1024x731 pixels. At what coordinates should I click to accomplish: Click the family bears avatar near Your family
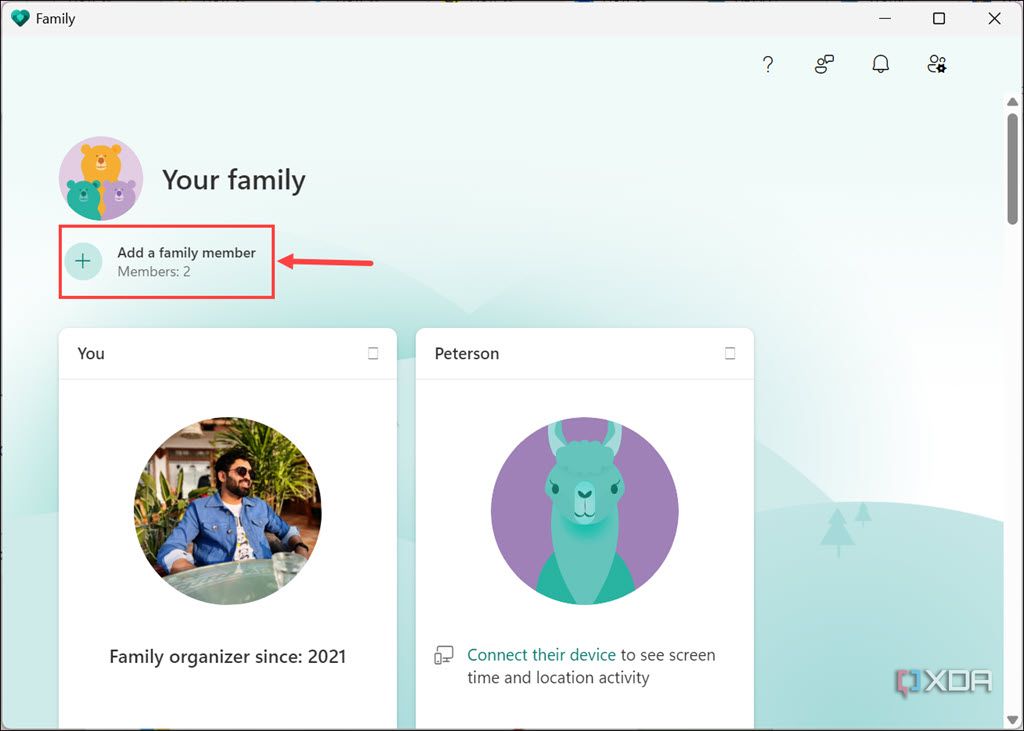[x=101, y=177]
